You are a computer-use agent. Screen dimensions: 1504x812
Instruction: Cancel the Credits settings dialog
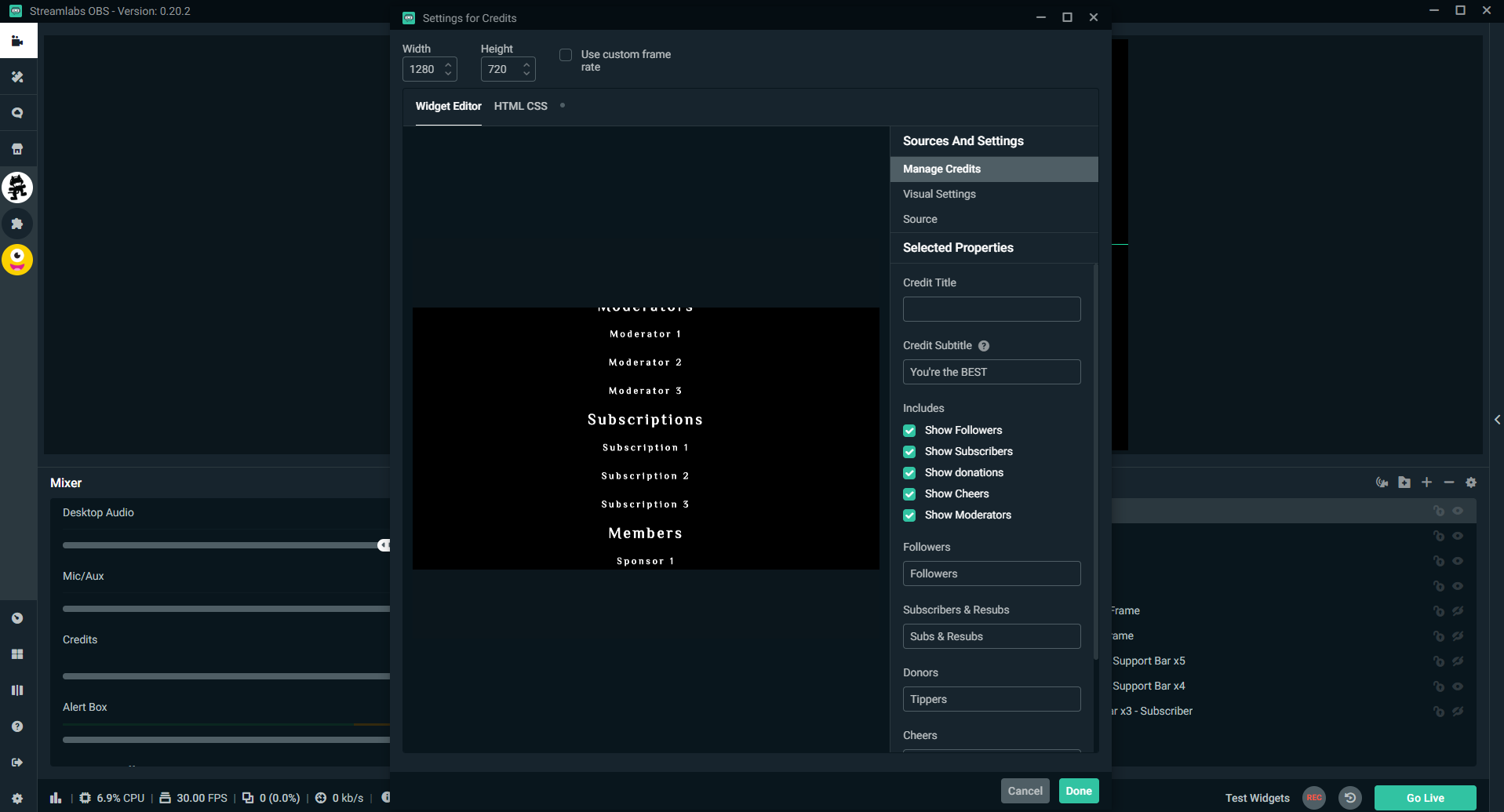point(1025,791)
